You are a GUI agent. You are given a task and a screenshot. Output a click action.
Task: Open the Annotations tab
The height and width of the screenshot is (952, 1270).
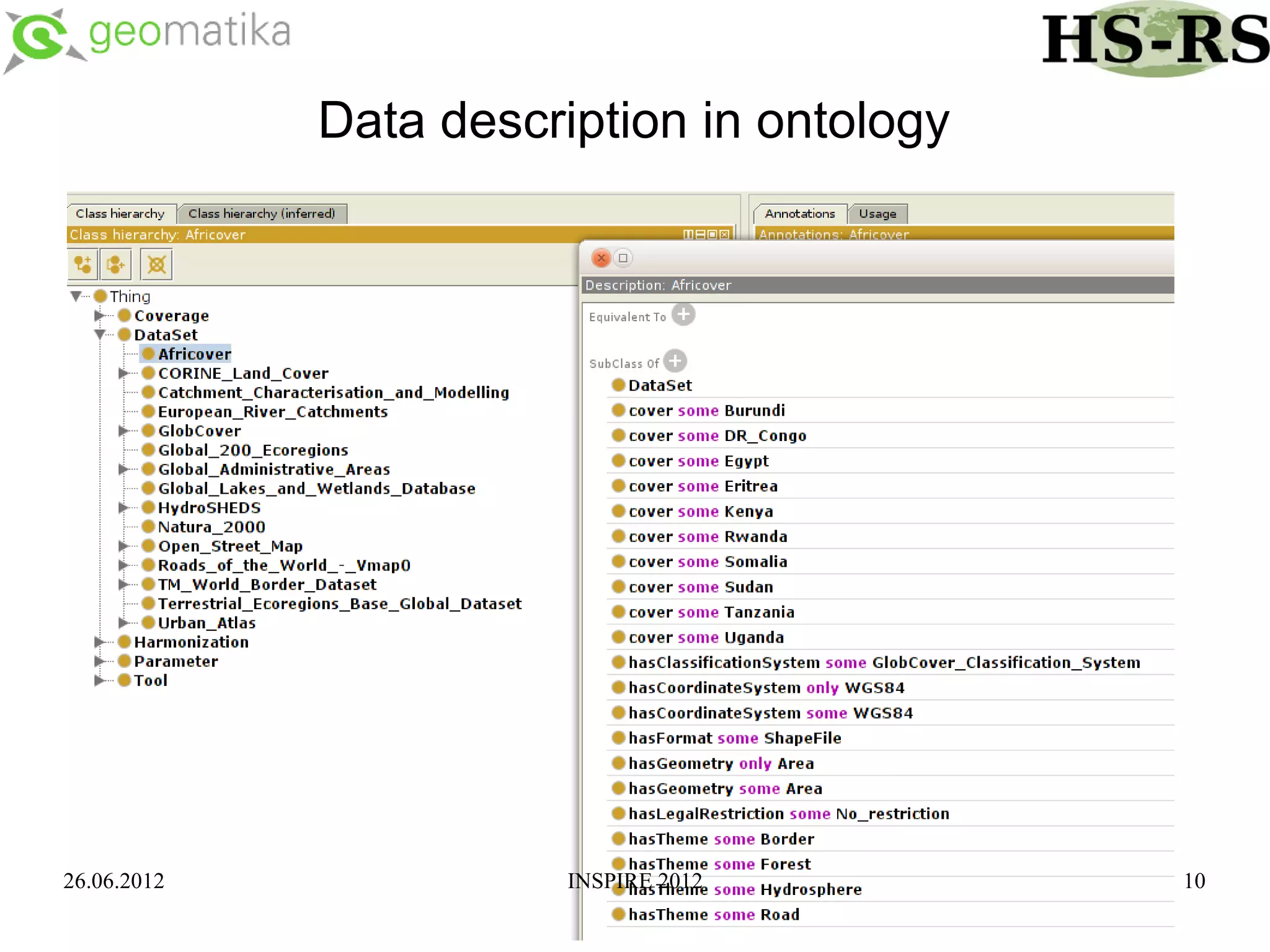pyautogui.click(x=800, y=213)
